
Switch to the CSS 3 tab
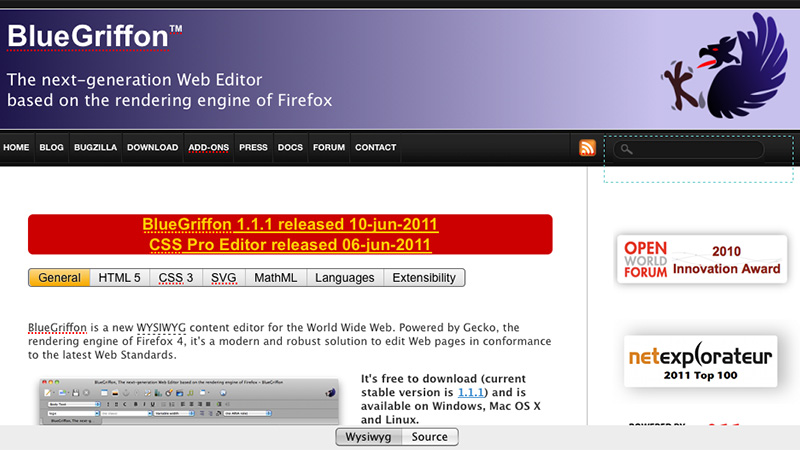[176, 278]
